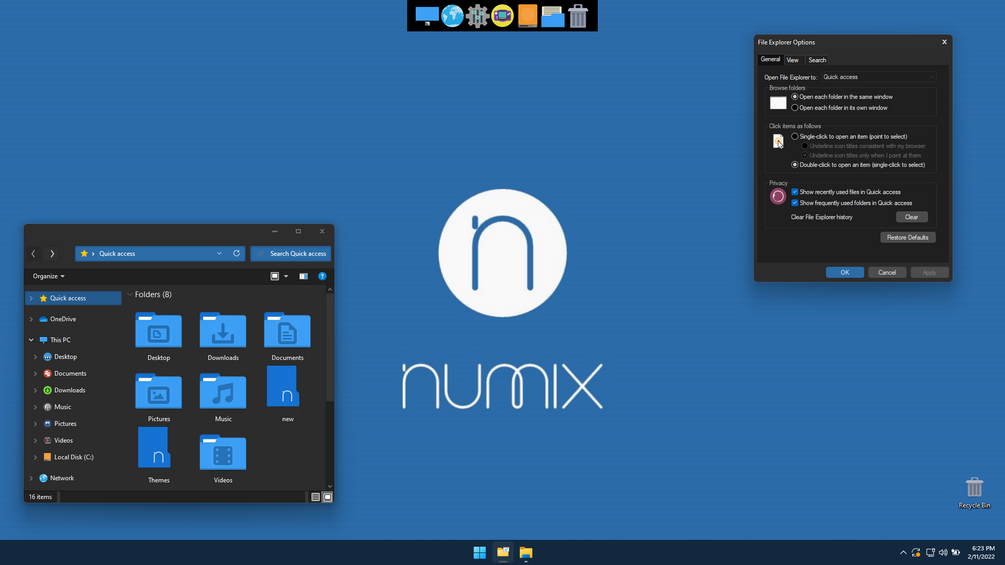This screenshot has height=565, width=1005.
Task: Switch to the View tab
Action: point(793,60)
